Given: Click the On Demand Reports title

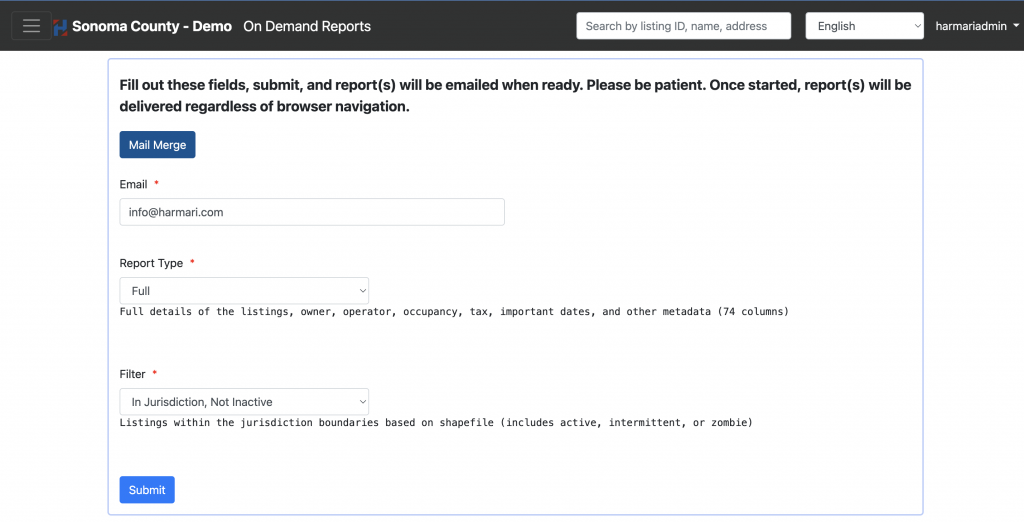Looking at the screenshot, I should point(307,26).
